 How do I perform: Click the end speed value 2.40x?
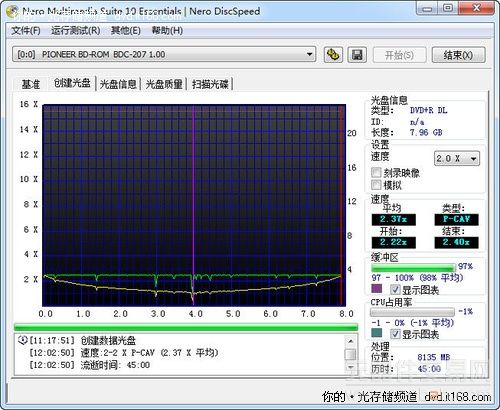pos(456,242)
